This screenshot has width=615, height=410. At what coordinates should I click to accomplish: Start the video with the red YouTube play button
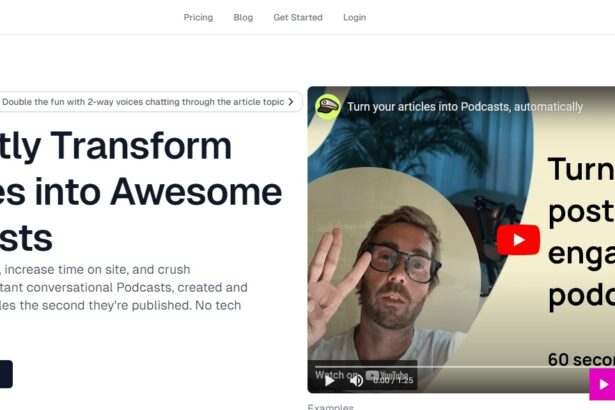click(518, 240)
